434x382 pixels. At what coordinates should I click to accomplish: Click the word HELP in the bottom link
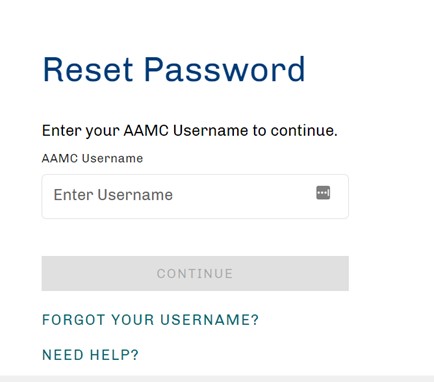(x=114, y=355)
